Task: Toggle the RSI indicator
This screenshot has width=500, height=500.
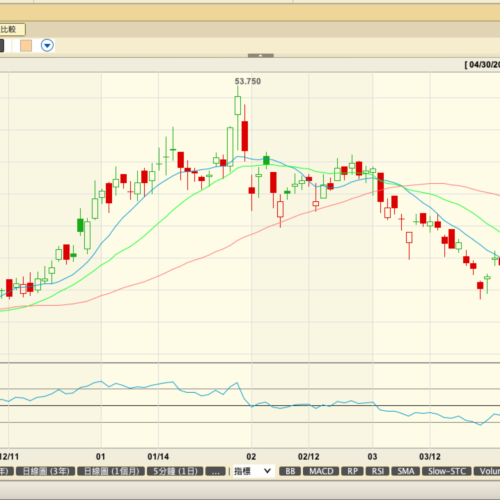Action: (378, 471)
